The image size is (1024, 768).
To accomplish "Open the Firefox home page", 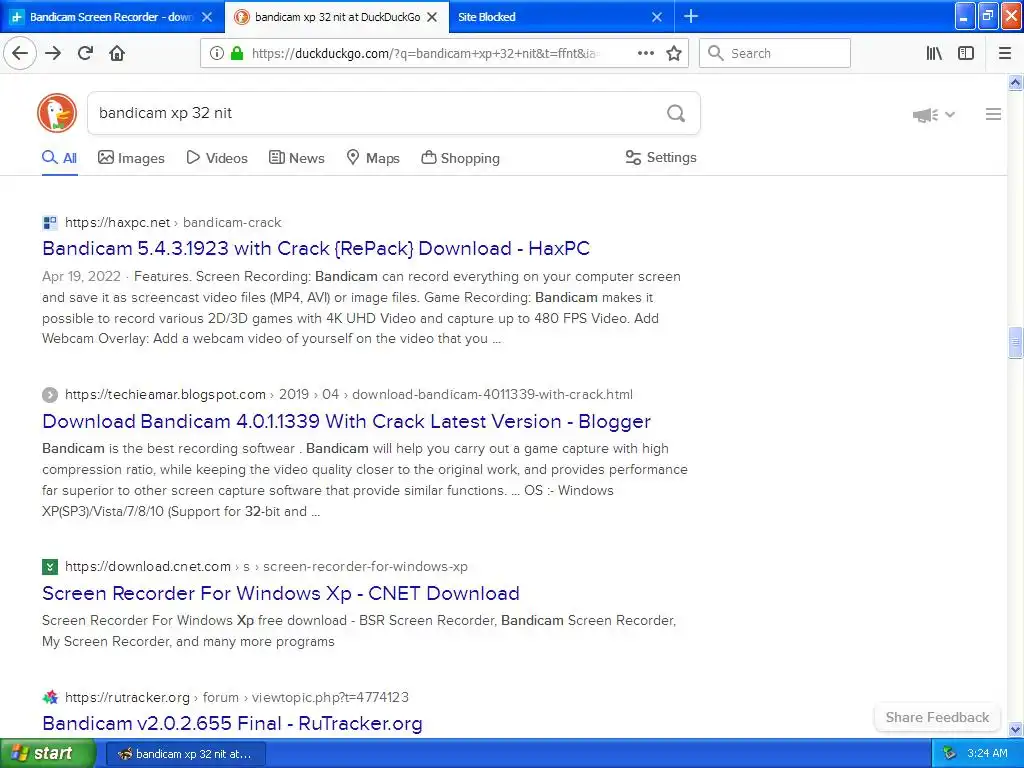I will pos(117,53).
